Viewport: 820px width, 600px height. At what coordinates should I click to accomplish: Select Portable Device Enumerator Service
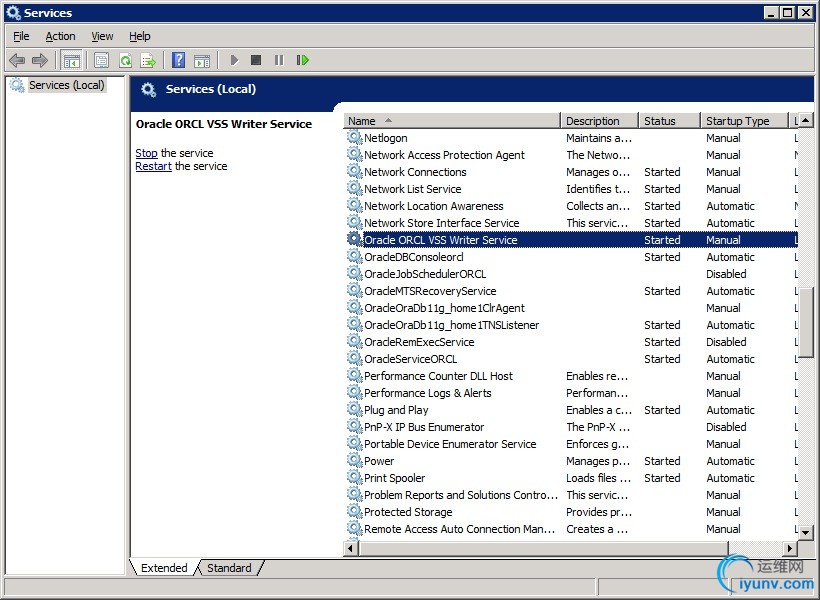click(571, 444)
